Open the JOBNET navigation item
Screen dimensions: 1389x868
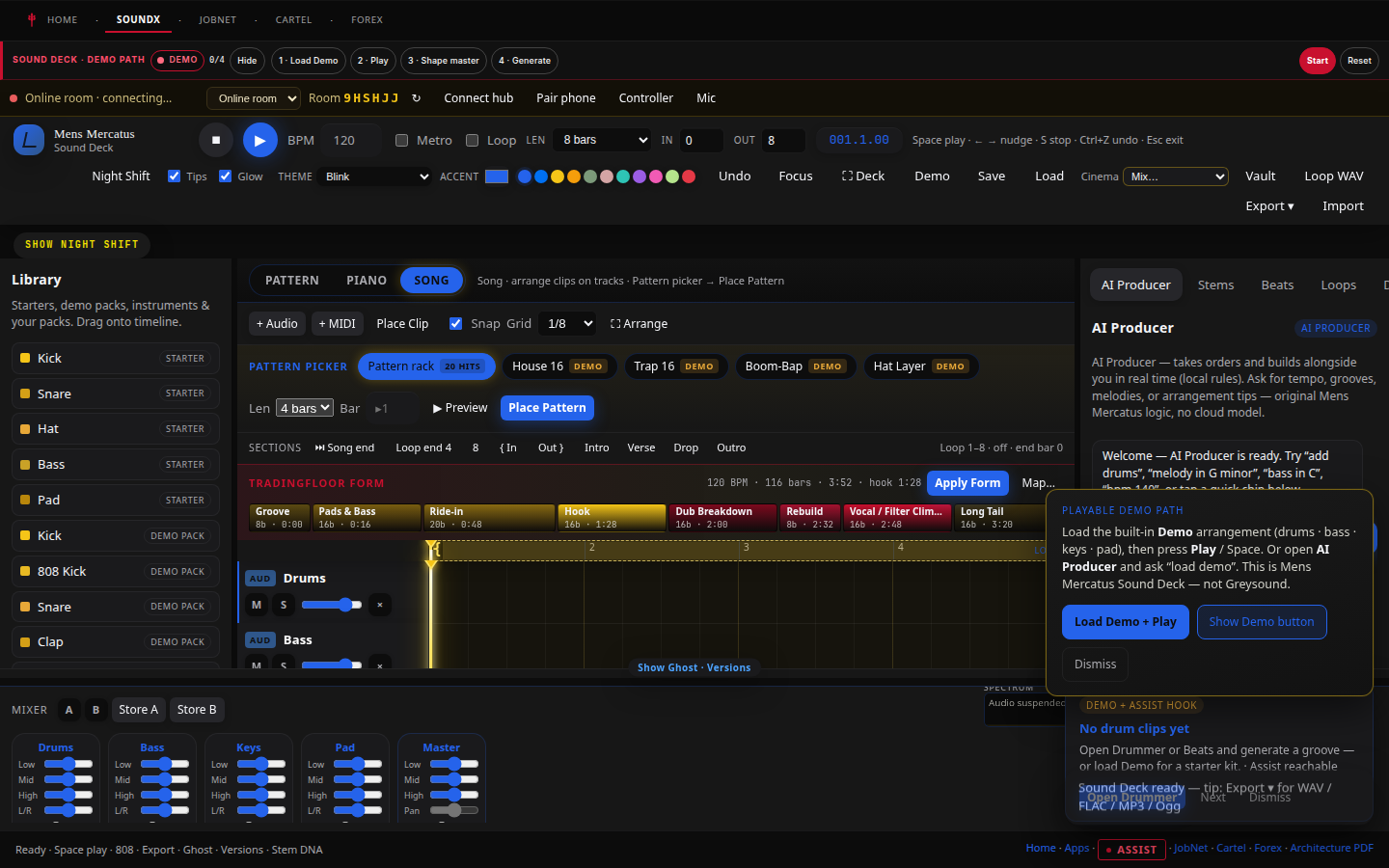pyautogui.click(x=217, y=19)
